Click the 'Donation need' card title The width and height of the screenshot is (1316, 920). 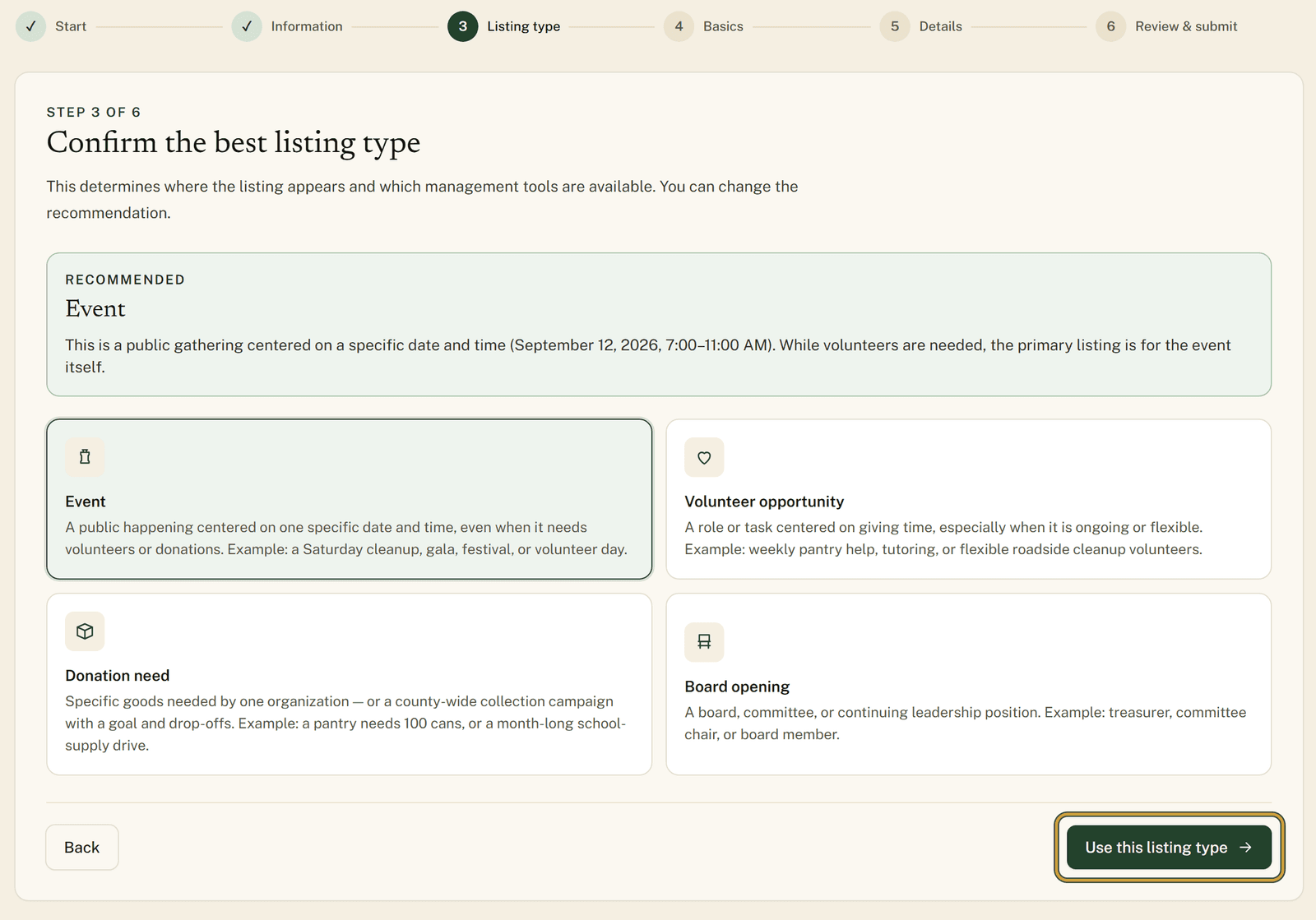point(118,676)
